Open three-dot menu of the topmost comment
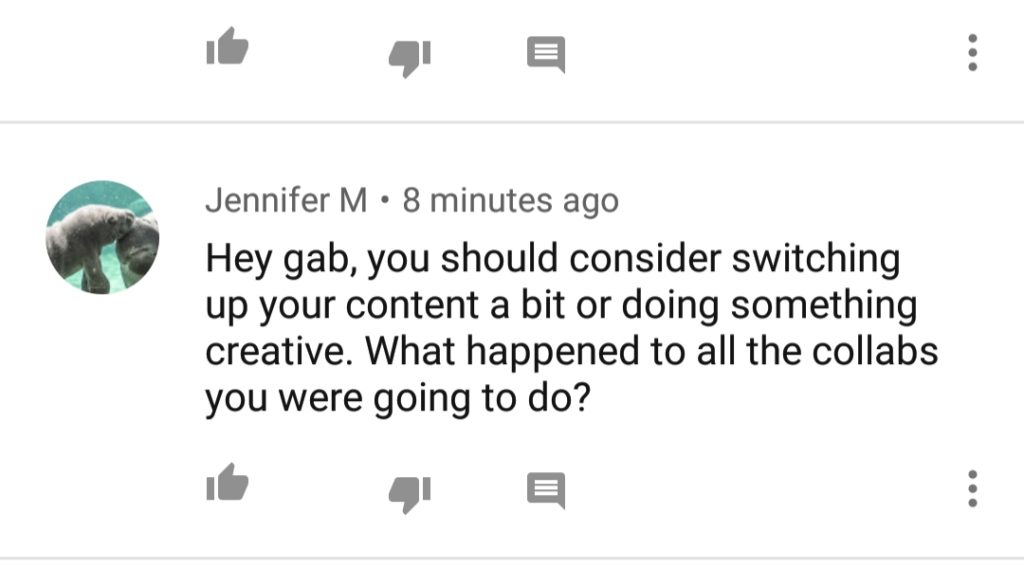Viewport: 1024px width, 588px height. [x=971, y=53]
